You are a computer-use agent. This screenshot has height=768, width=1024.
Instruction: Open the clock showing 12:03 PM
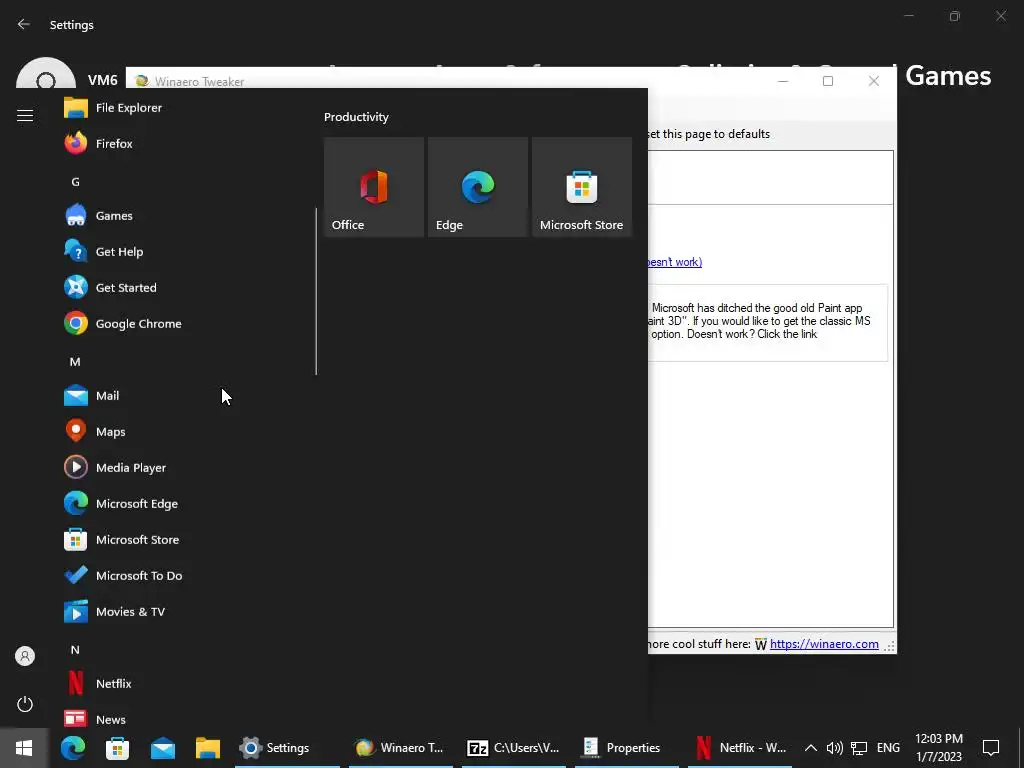[938, 748]
